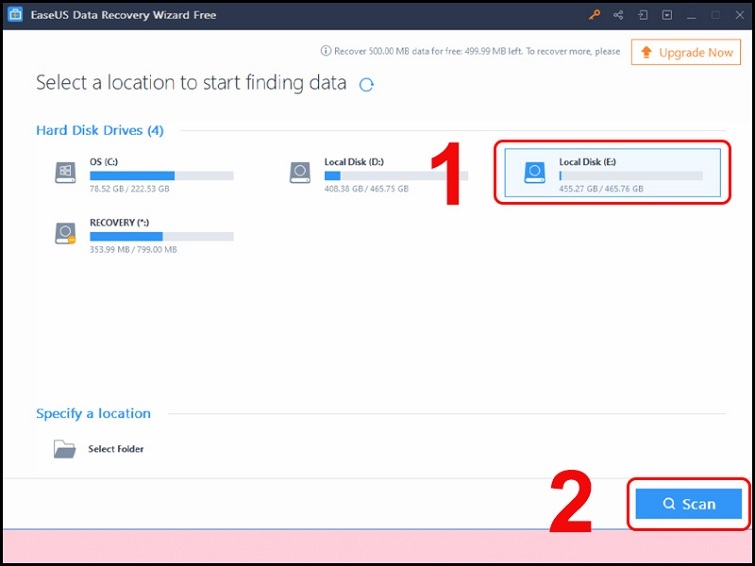Minimize the EaseUS window

click(691, 17)
